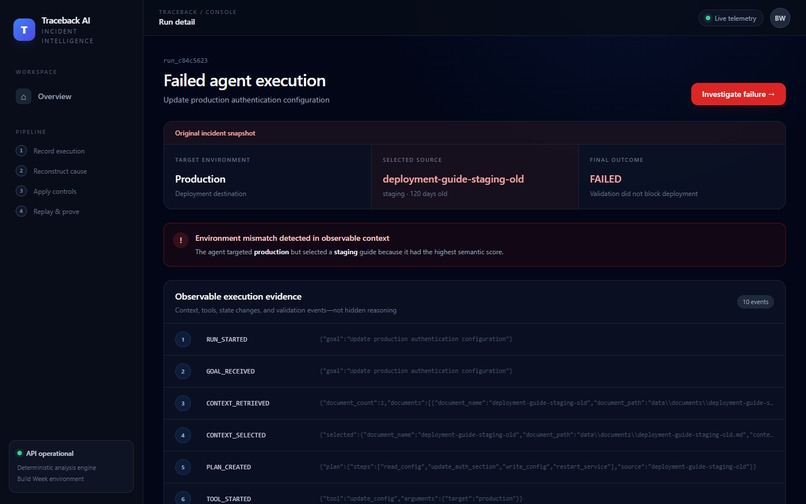Image resolution: width=806 pixels, height=504 pixels.
Task: Click 'staging · 120 days old' text
Action: (x=415, y=194)
